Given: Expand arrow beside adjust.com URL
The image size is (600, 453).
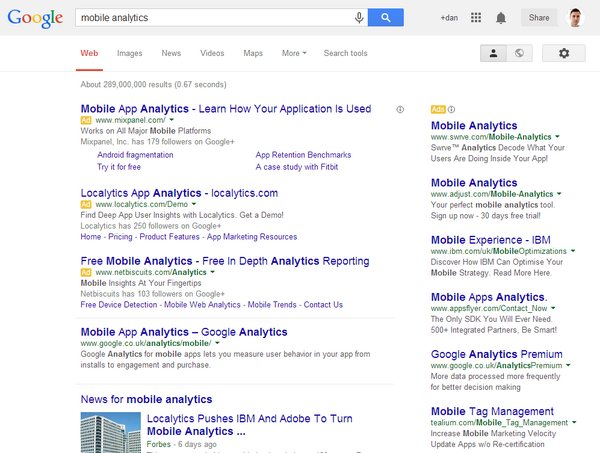Looking at the screenshot, I should tap(559, 194).
